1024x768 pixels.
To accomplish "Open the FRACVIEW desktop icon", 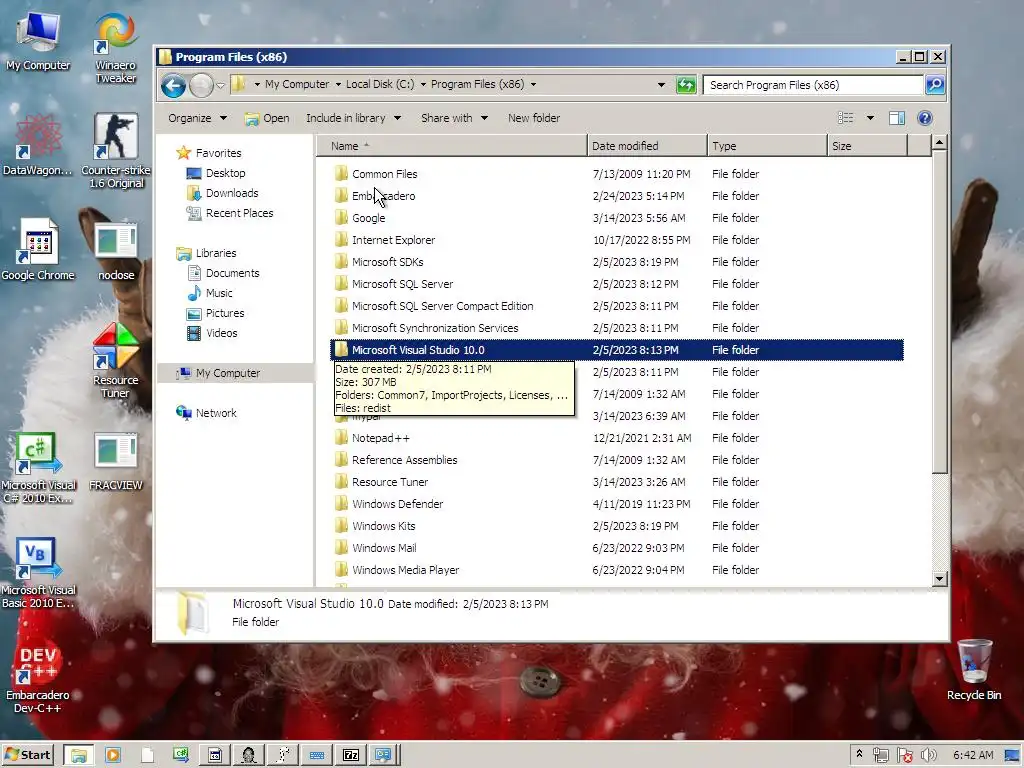I will pos(116,461).
